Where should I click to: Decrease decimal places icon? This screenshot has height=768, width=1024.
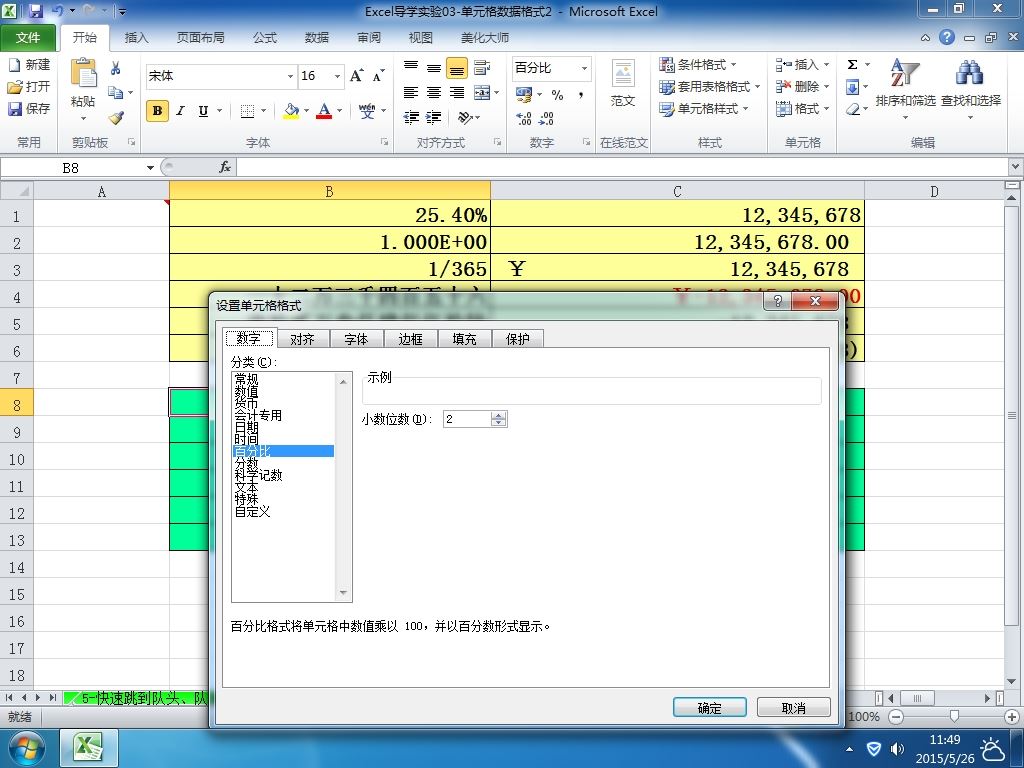546,118
